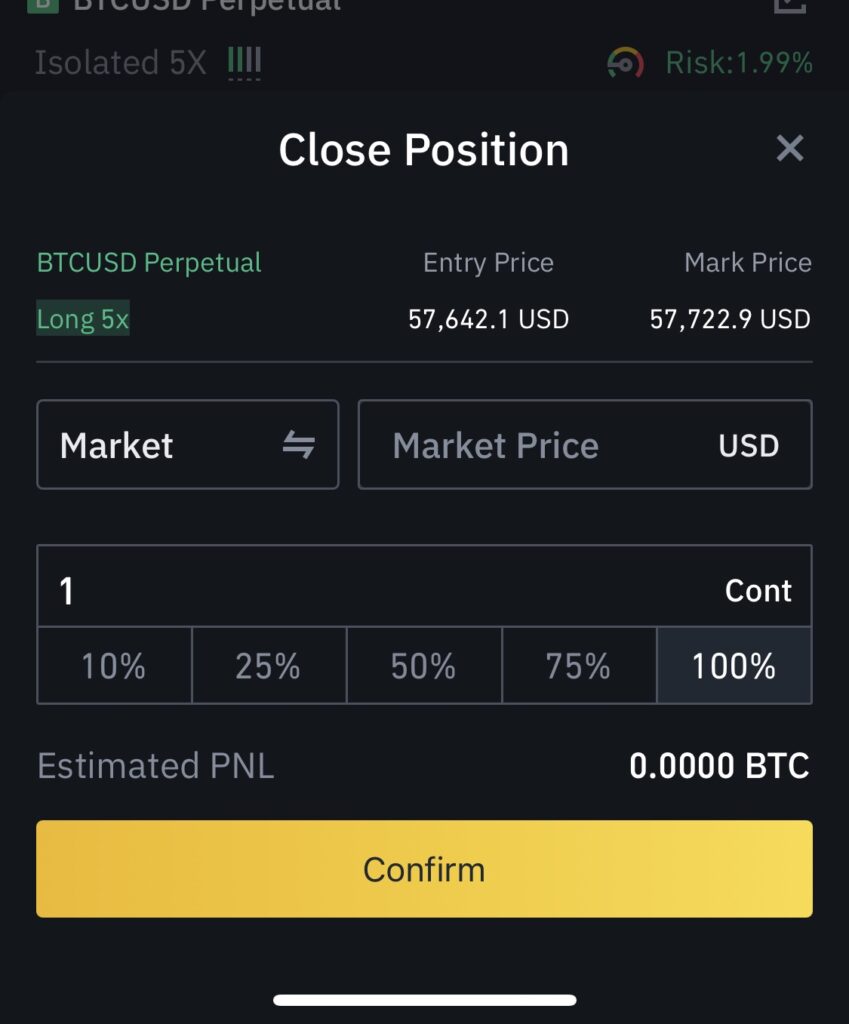Tap the Market Price USD field
The width and height of the screenshot is (849, 1024).
pyautogui.click(x=585, y=445)
